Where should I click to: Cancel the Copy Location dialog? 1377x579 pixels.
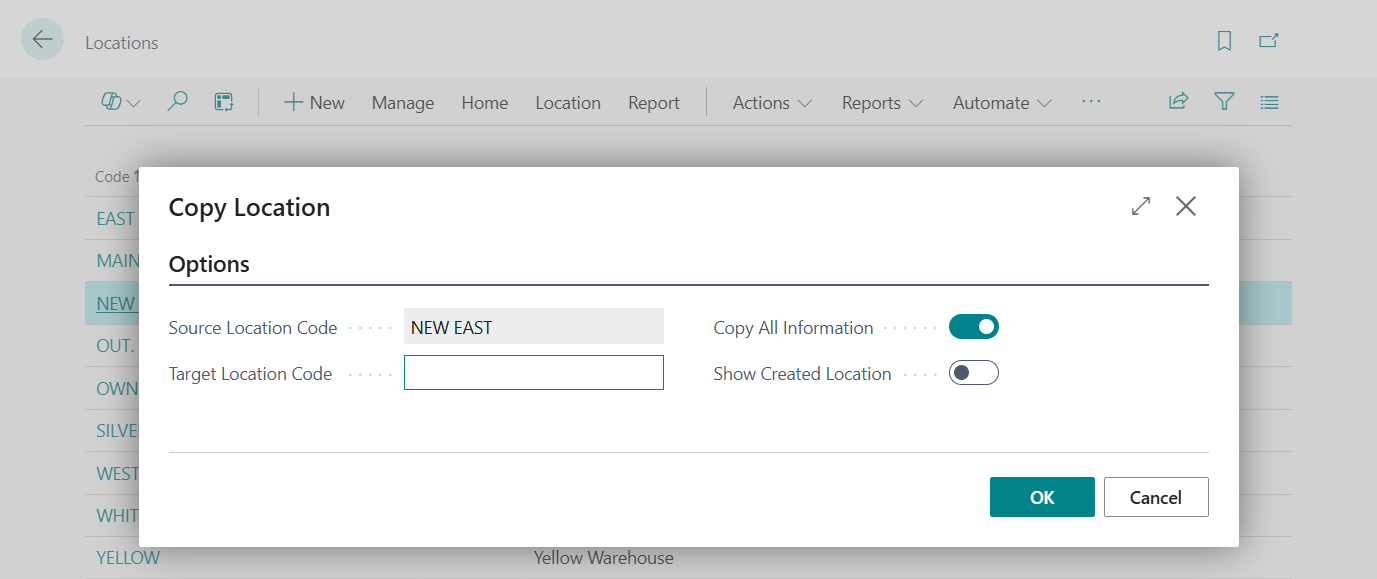1156,497
